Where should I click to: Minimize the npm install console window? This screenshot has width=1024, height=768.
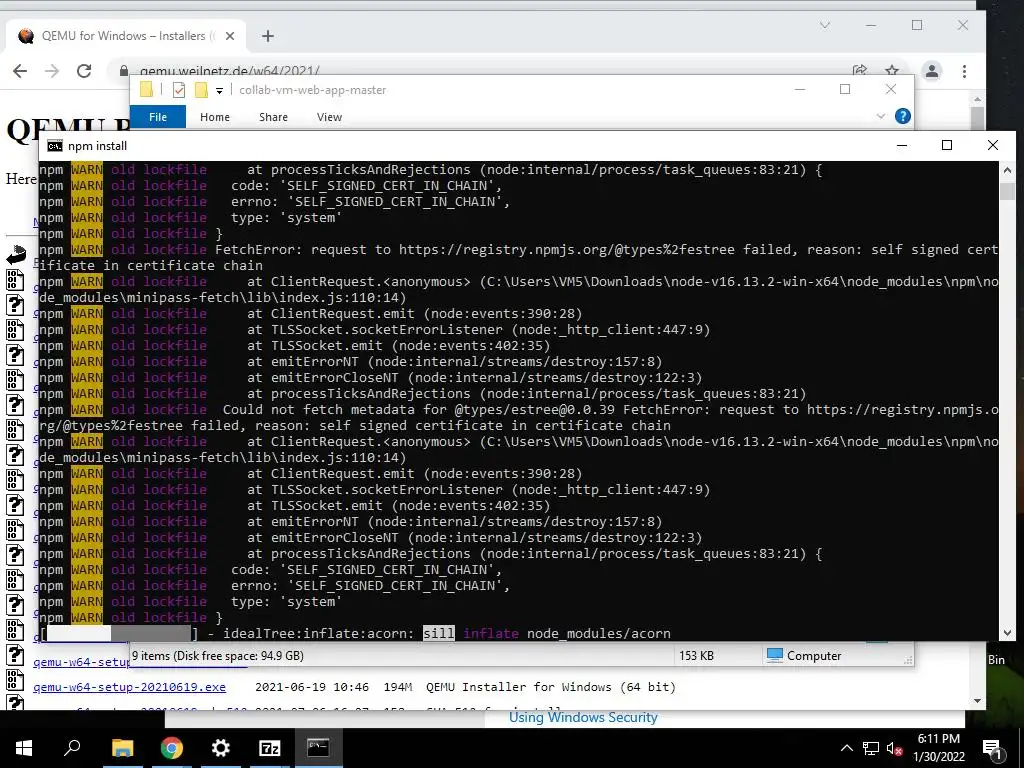(x=902, y=145)
